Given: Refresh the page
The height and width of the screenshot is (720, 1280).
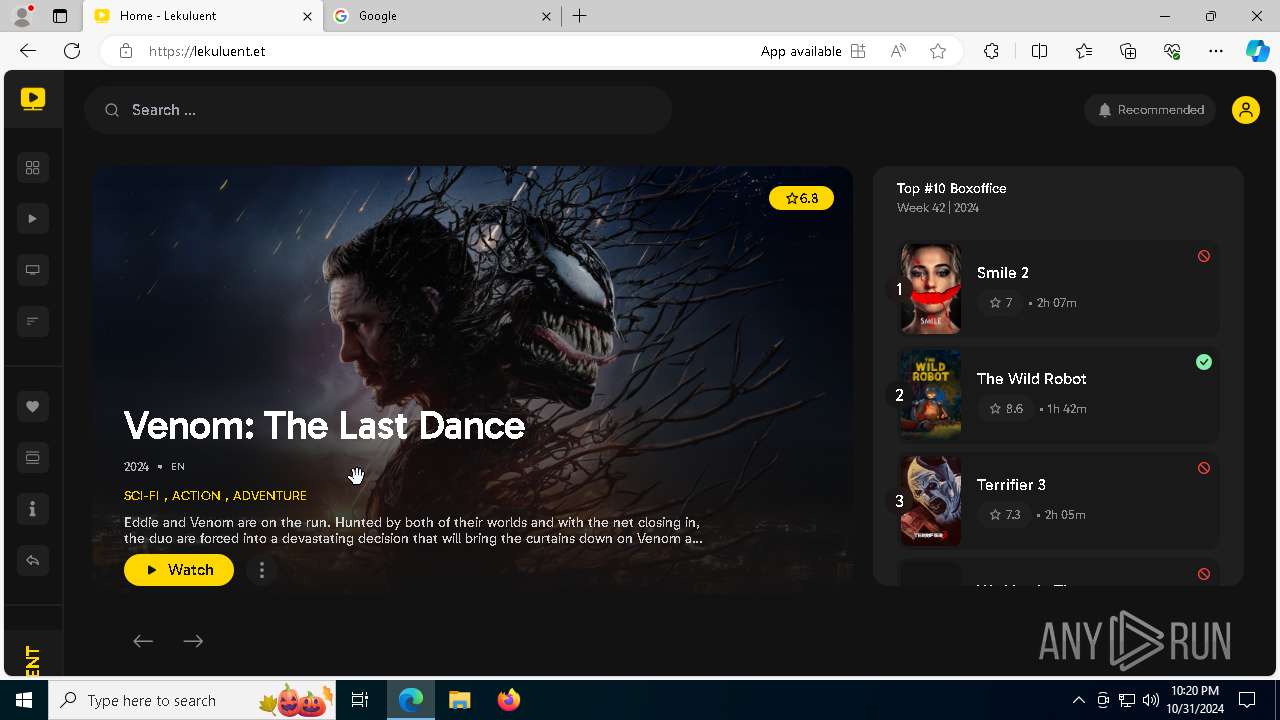Looking at the screenshot, I should (72, 51).
